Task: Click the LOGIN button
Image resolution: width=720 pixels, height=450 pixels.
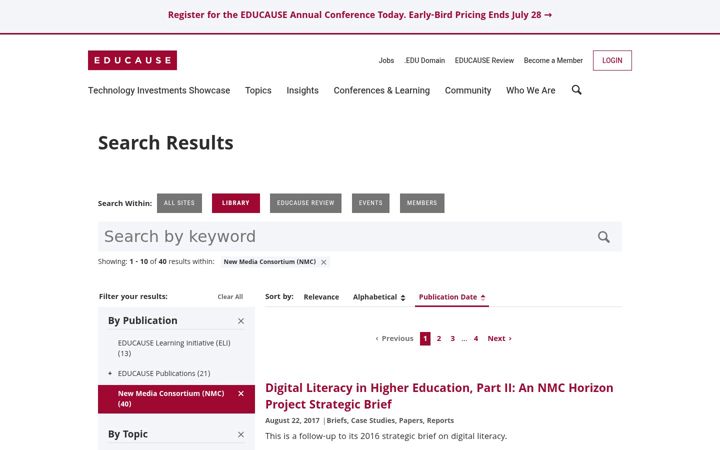Action: coord(612,61)
